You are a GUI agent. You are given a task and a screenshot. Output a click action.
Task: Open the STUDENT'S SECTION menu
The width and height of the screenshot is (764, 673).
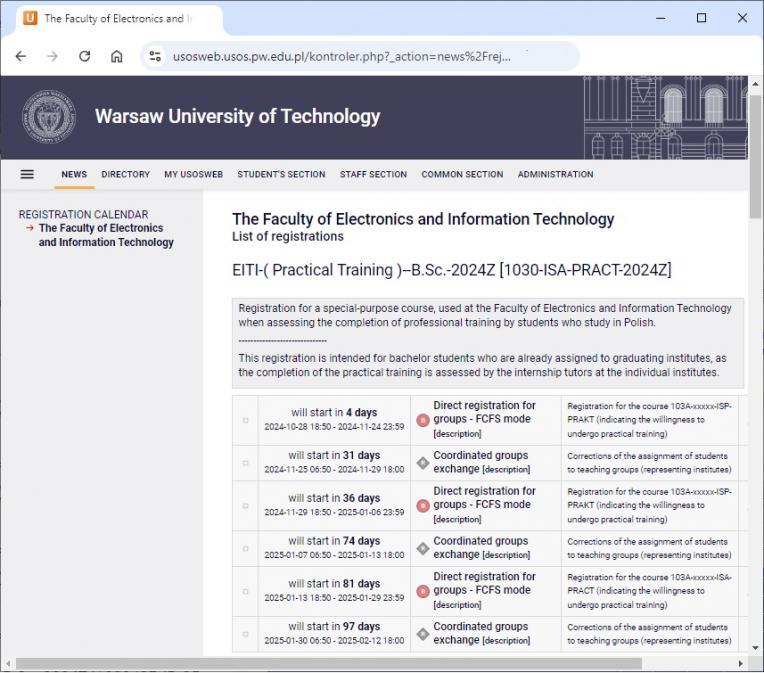click(x=281, y=174)
